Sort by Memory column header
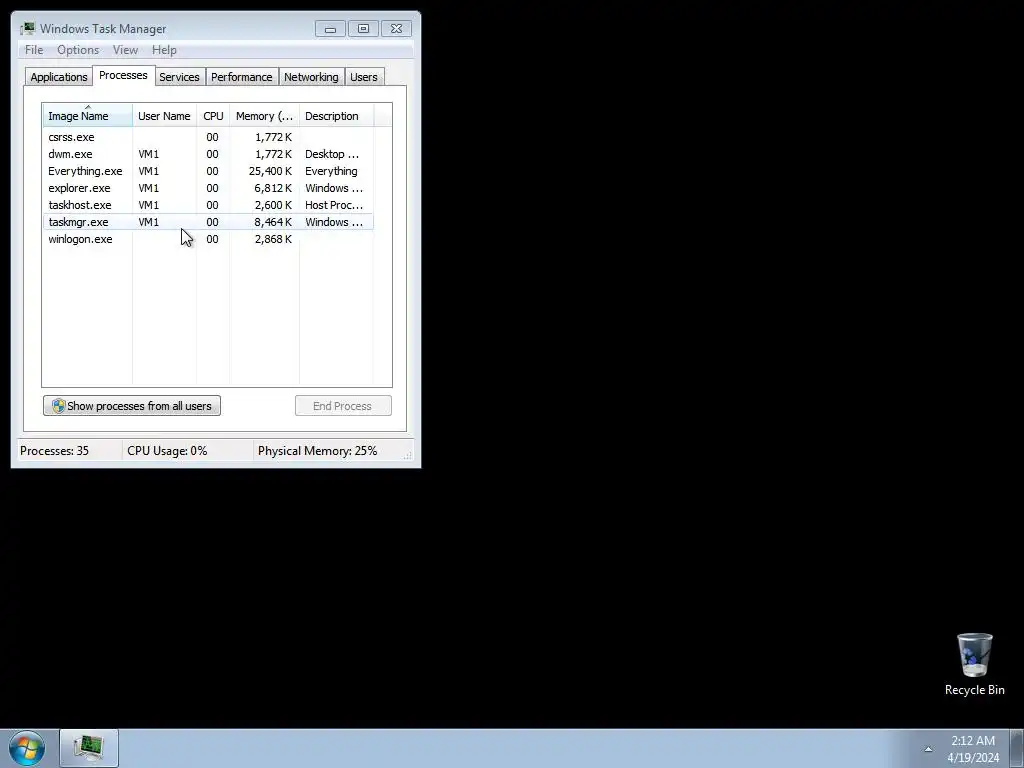This screenshot has width=1024, height=768. coord(264,116)
